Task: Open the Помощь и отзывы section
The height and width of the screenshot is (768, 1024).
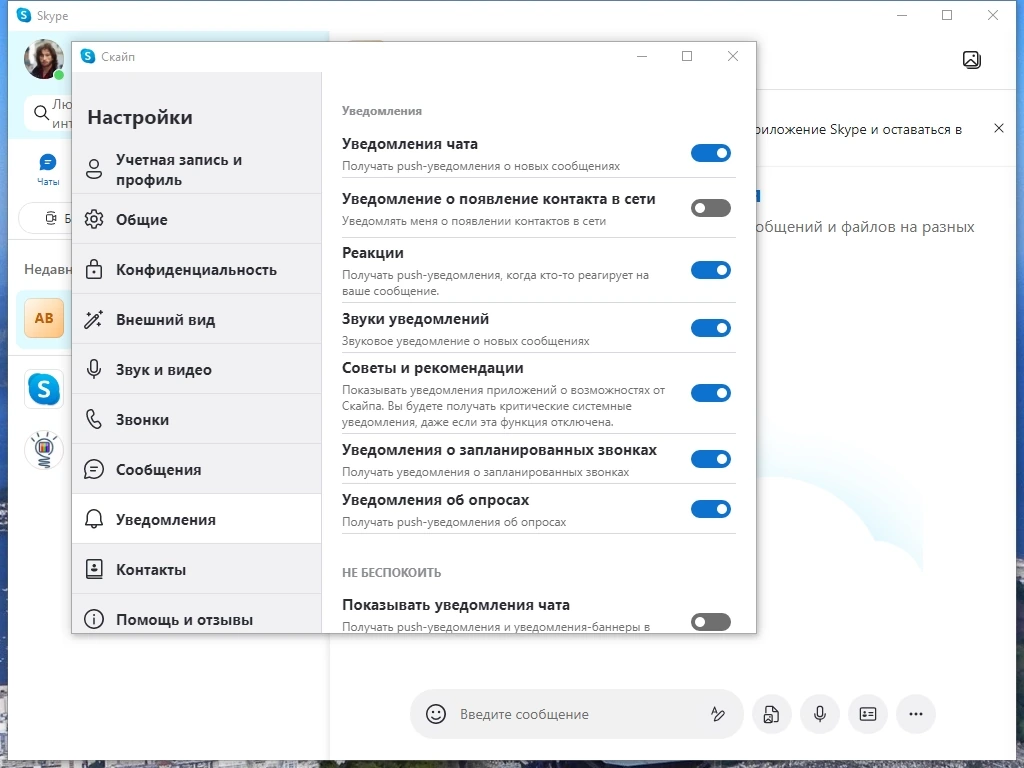Action: click(197, 614)
